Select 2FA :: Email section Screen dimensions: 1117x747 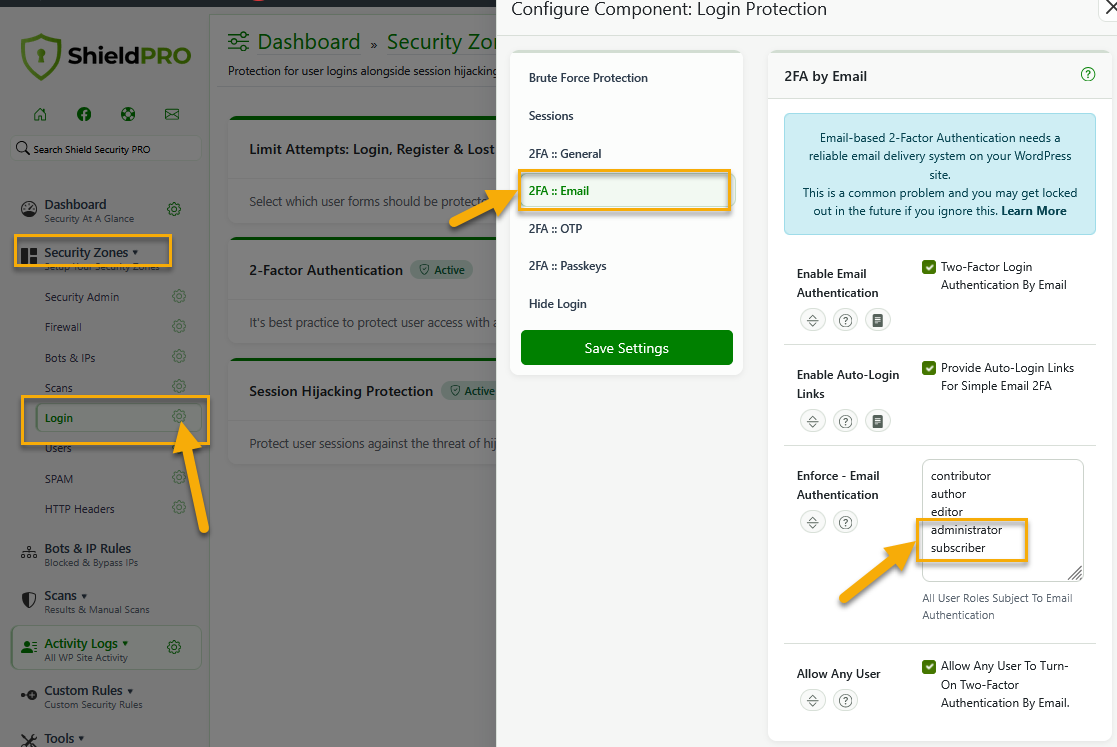coord(626,190)
